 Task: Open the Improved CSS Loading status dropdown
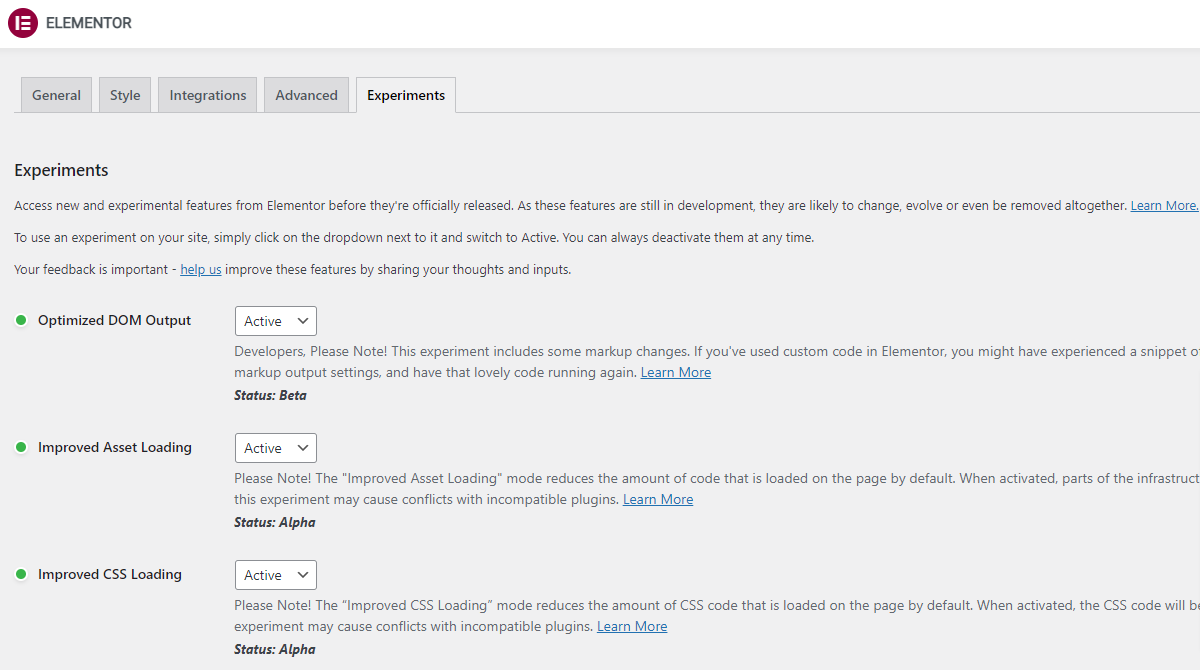275,575
